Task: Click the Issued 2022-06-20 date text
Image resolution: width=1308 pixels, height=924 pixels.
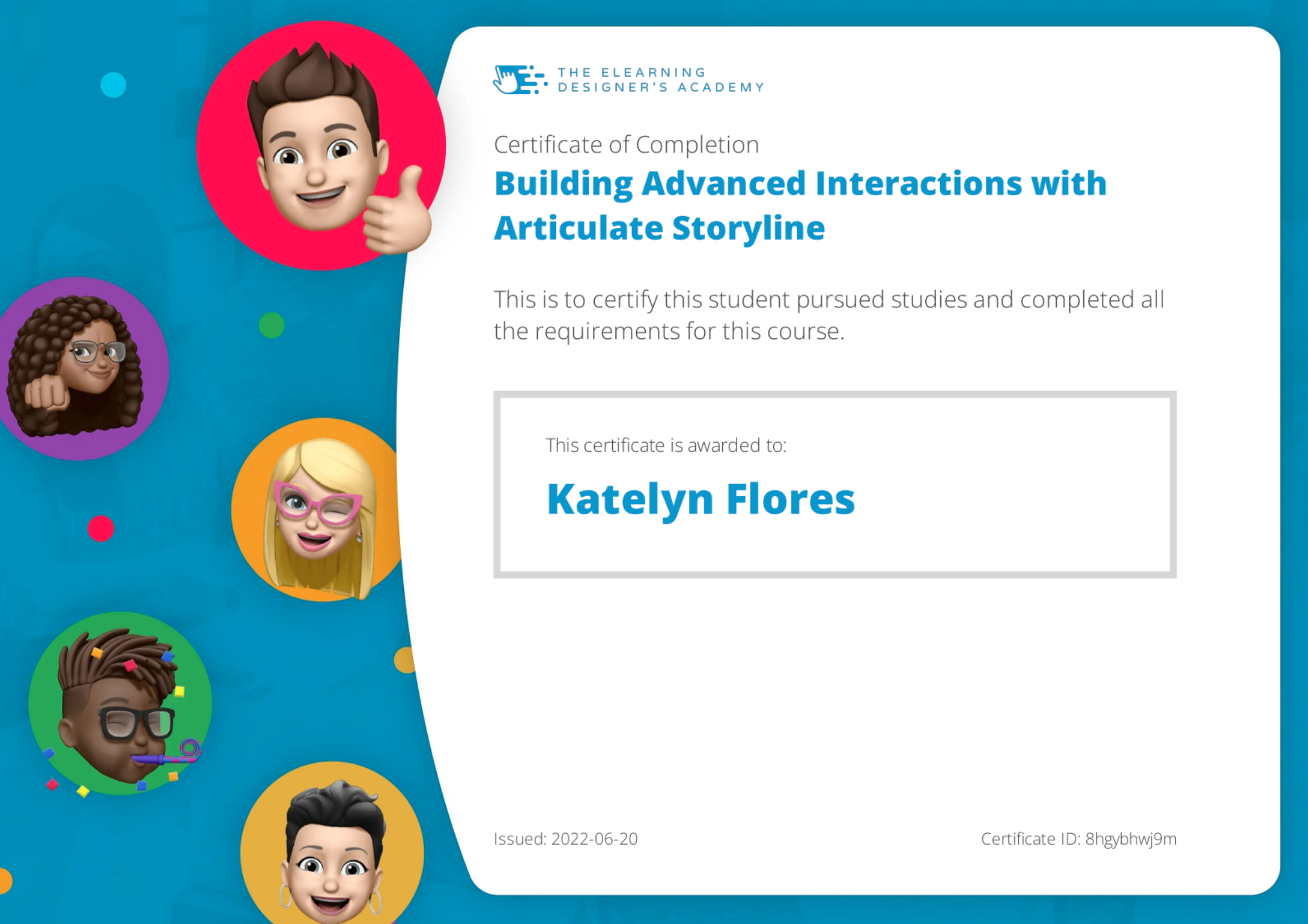Action: tap(565, 838)
